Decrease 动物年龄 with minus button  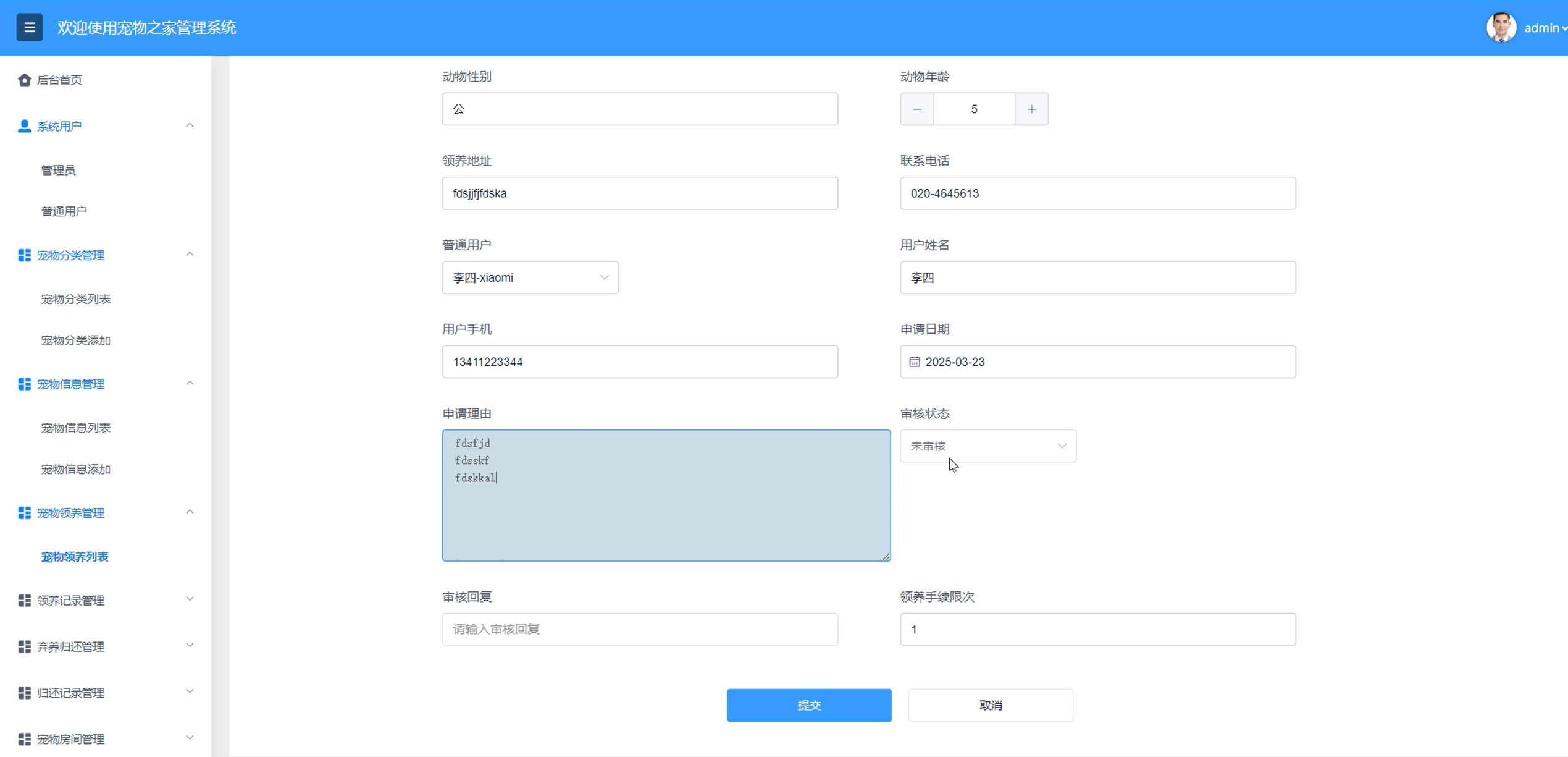[x=916, y=109]
